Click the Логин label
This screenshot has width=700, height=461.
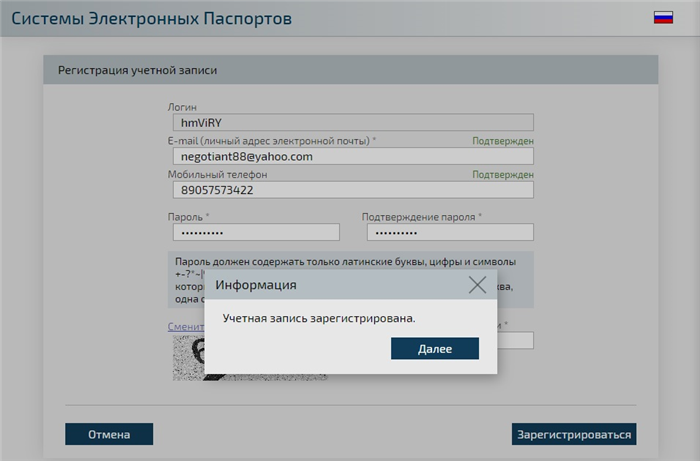tap(182, 107)
